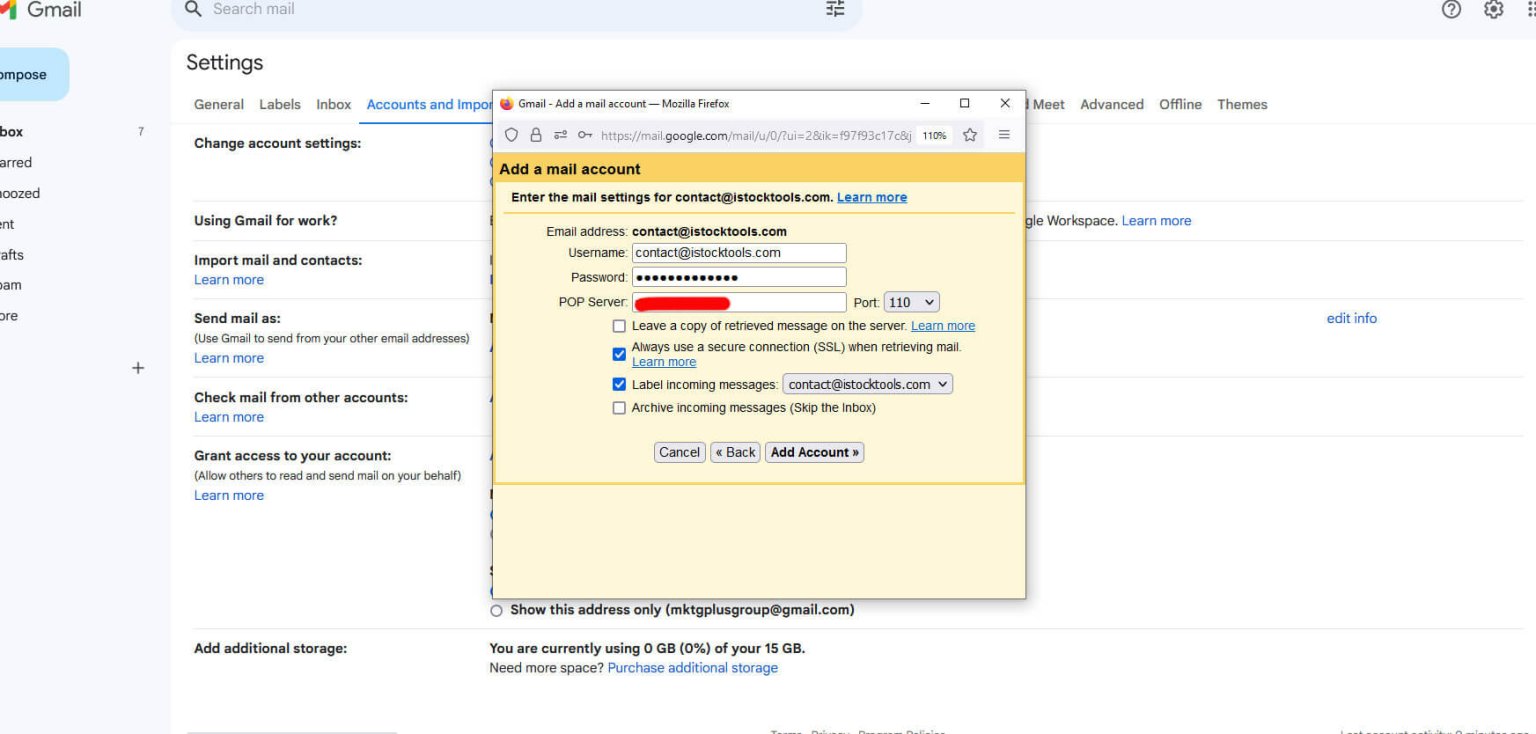Open the General settings tab
This screenshot has width=1536, height=734.
[x=218, y=104]
